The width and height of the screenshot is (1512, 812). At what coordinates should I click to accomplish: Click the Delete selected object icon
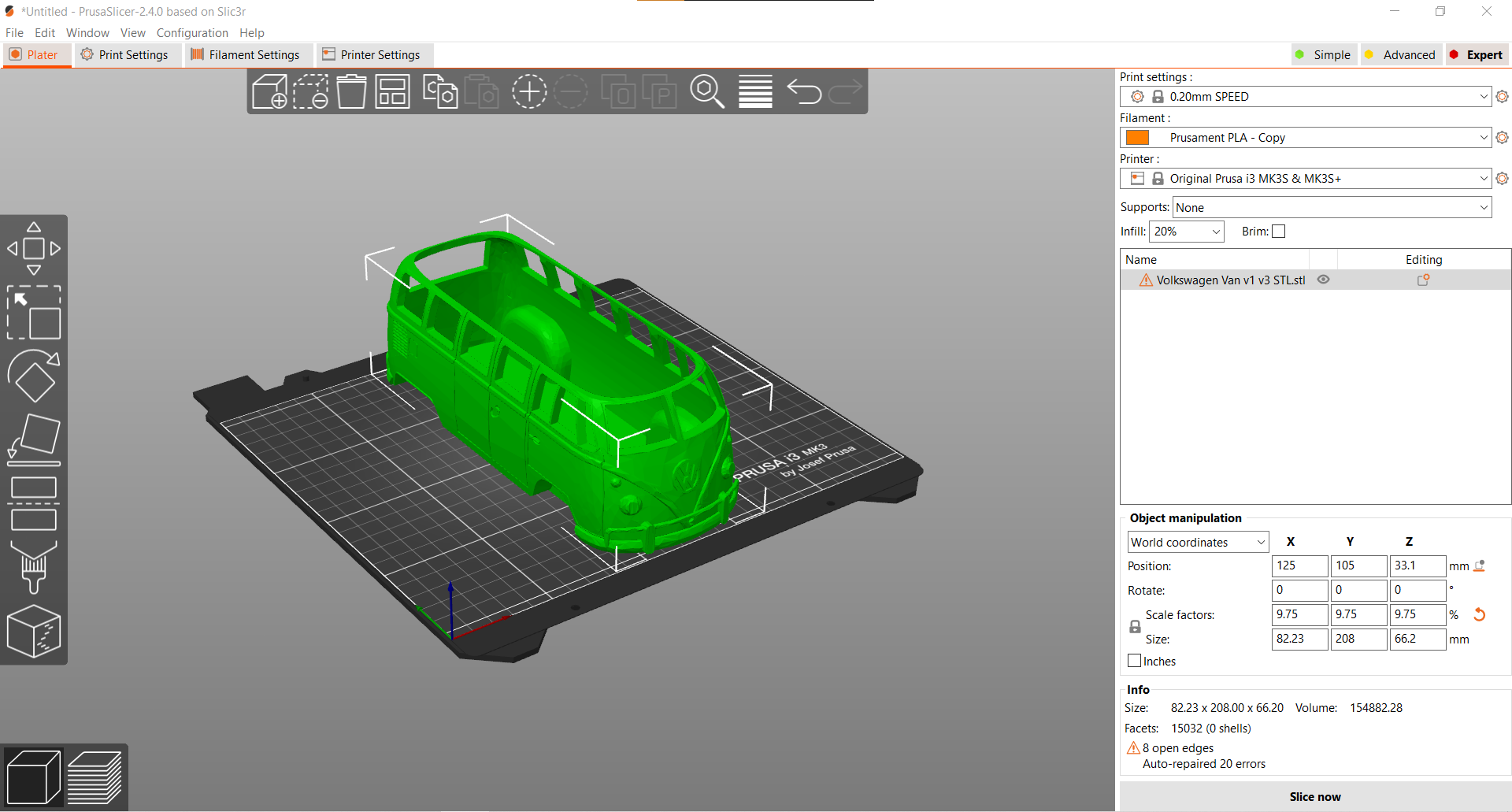pos(311,92)
